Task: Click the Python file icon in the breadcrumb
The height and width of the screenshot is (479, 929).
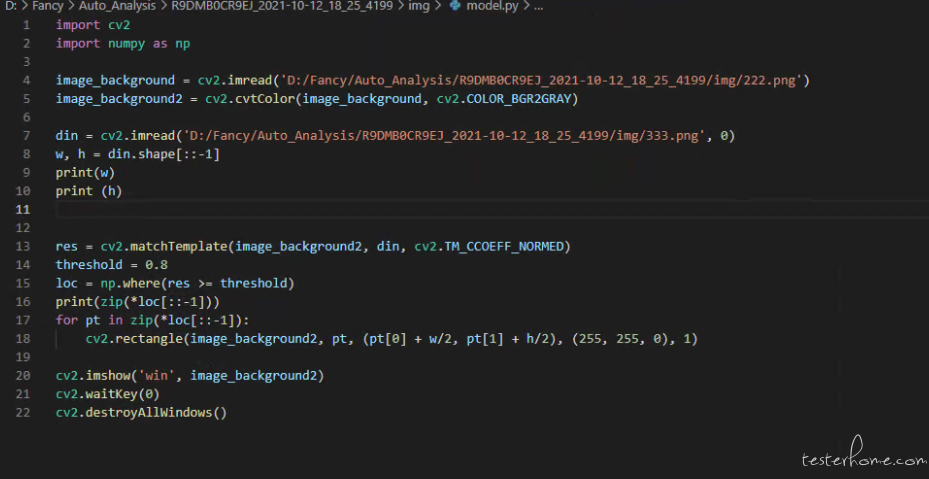Action: pyautogui.click(x=454, y=7)
